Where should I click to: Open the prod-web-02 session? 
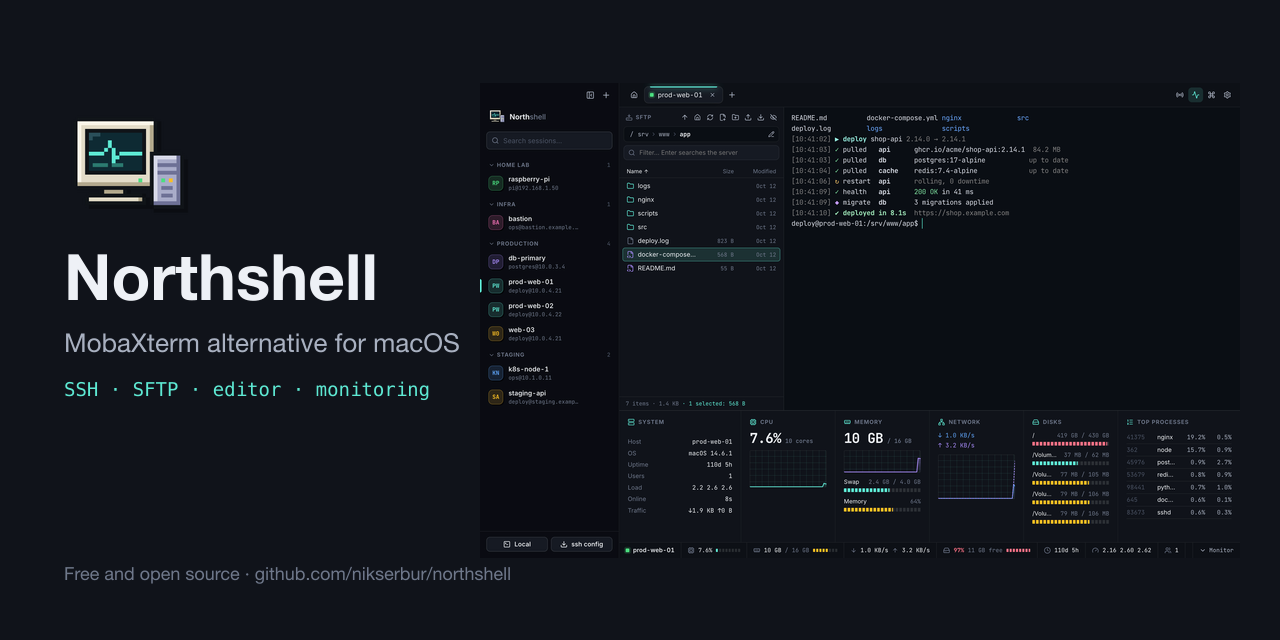549,309
